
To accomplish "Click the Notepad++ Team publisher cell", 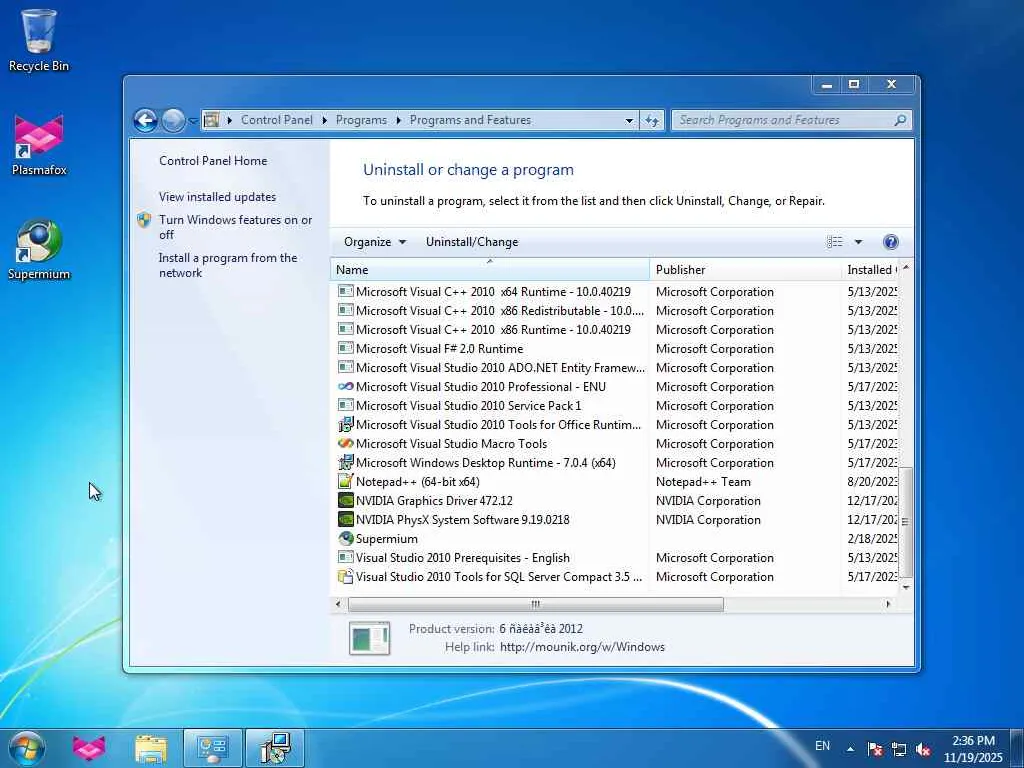I will click(703, 482).
